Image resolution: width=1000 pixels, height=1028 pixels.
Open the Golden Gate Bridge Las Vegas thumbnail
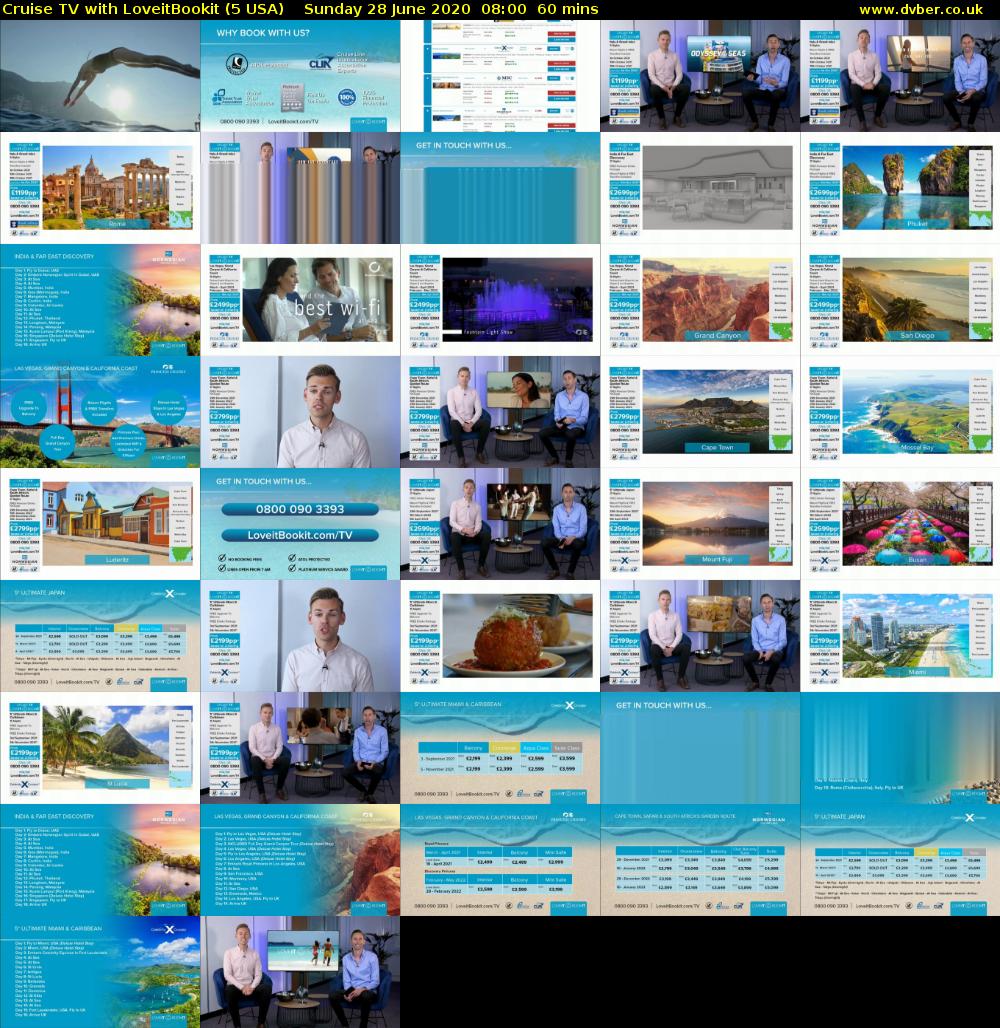pos(100,412)
